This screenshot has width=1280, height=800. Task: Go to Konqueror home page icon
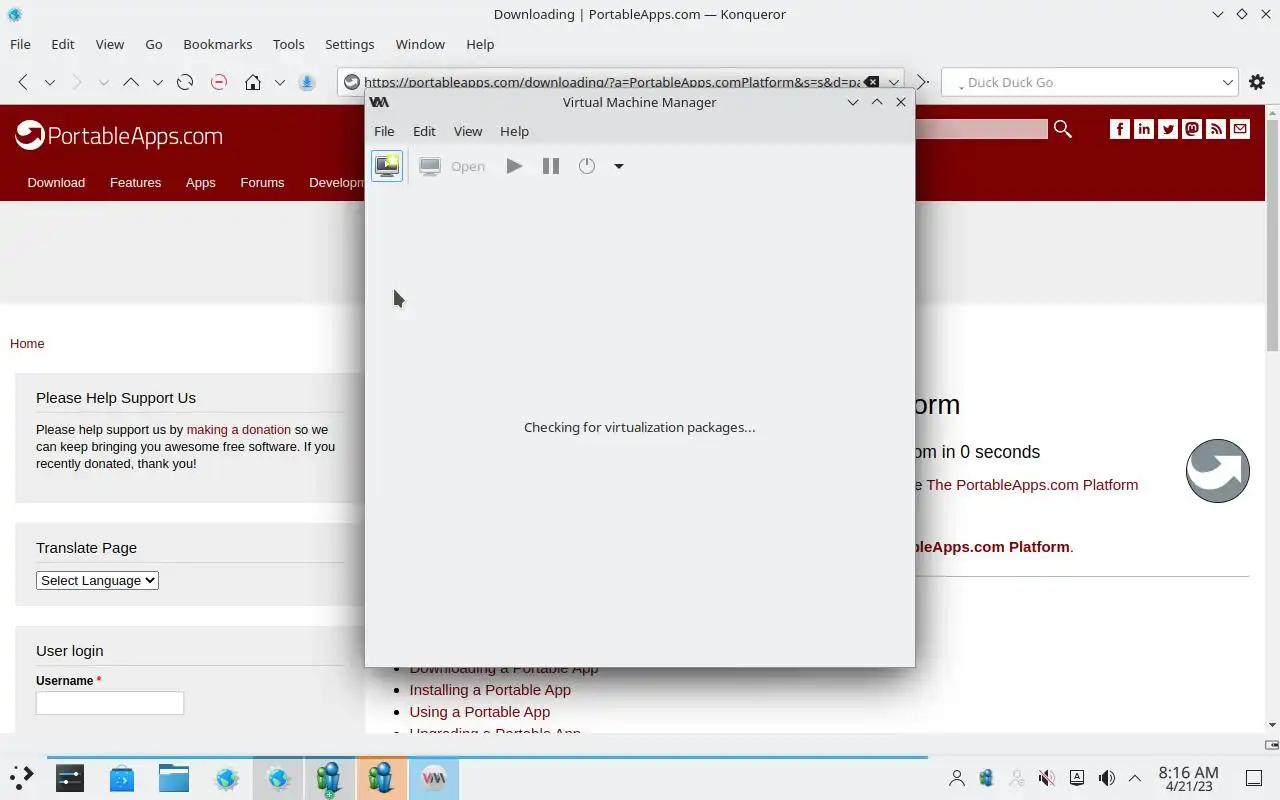(x=253, y=82)
